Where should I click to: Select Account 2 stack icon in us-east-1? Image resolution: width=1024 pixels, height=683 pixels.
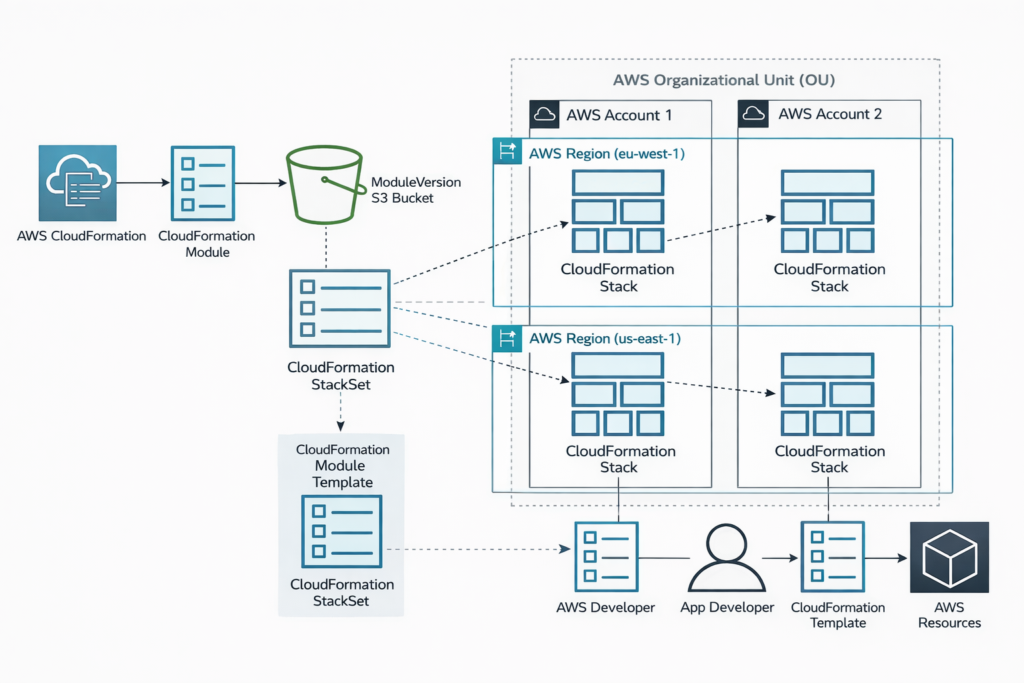[x=829, y=394]
